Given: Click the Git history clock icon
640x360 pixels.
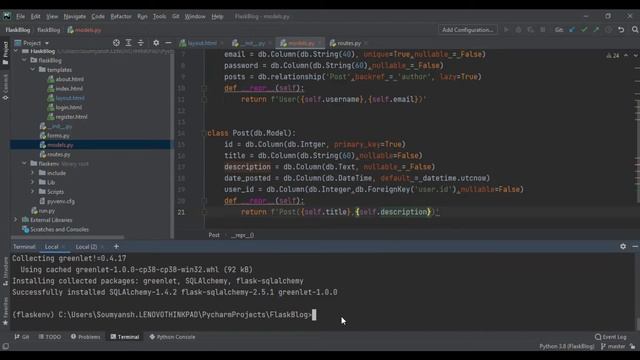Looking at the screenshot, I should 608,30.
